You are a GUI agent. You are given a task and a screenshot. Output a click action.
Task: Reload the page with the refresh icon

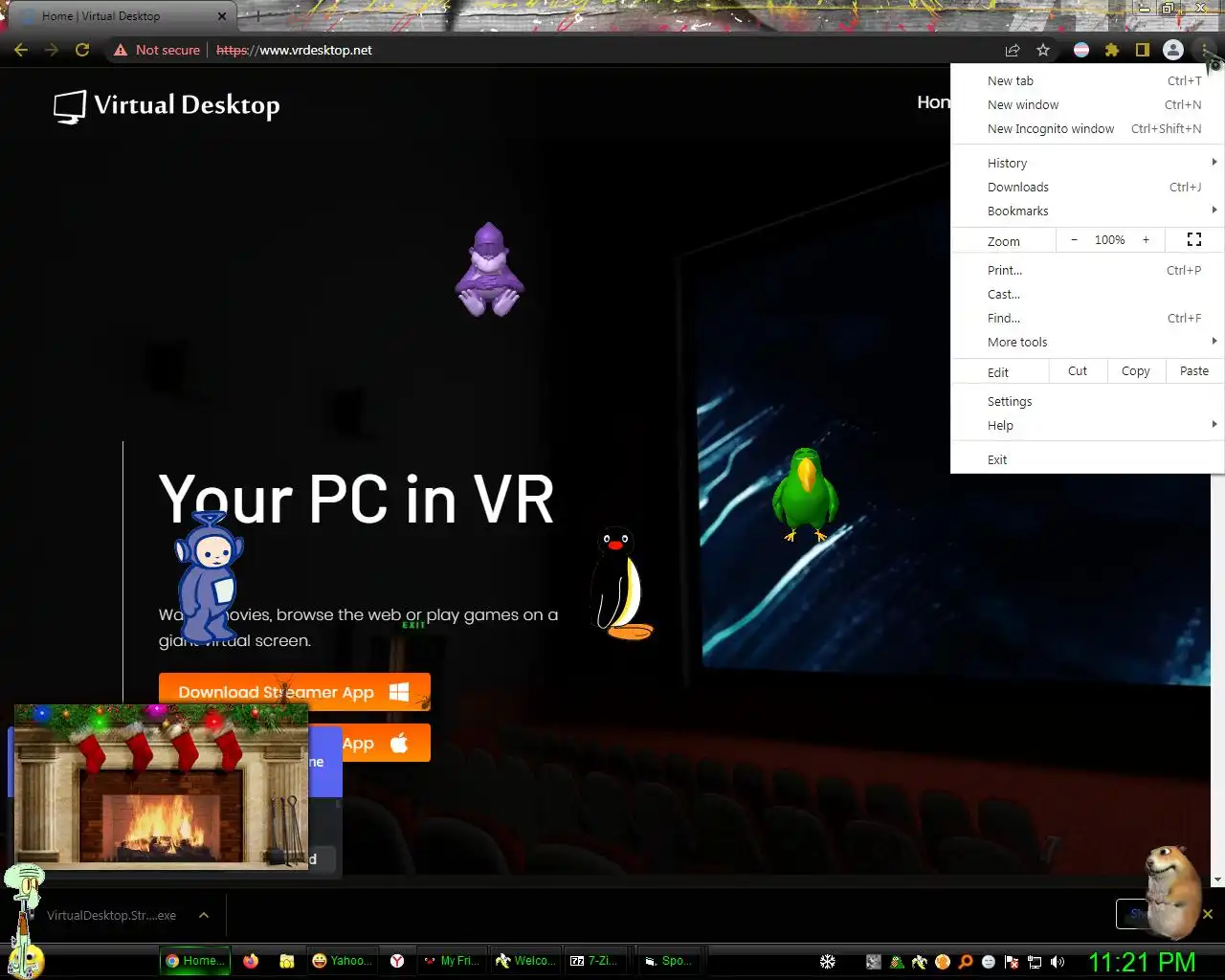tap(82, 50)
